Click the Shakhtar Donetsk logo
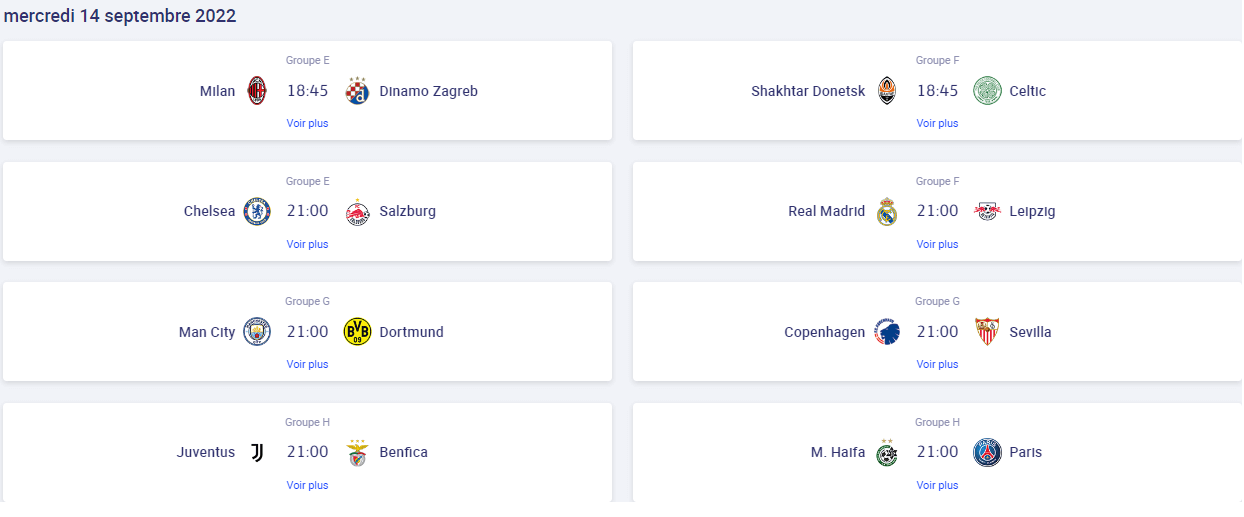 pos(887,91)
